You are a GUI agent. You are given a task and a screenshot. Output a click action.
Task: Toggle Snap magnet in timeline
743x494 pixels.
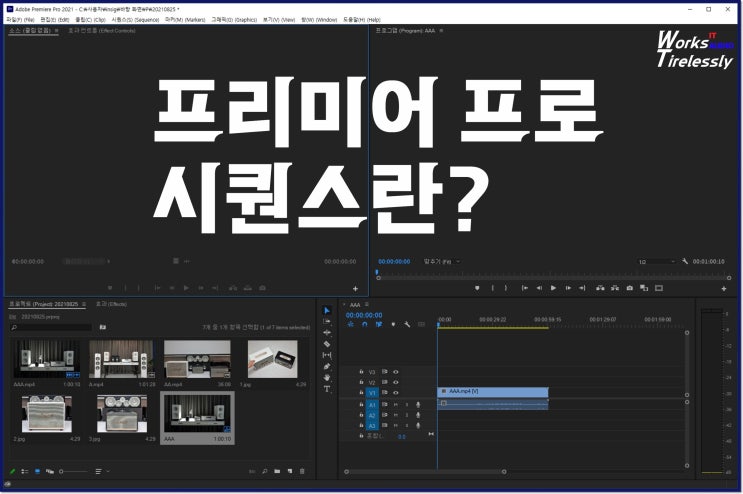click(364, 324)
